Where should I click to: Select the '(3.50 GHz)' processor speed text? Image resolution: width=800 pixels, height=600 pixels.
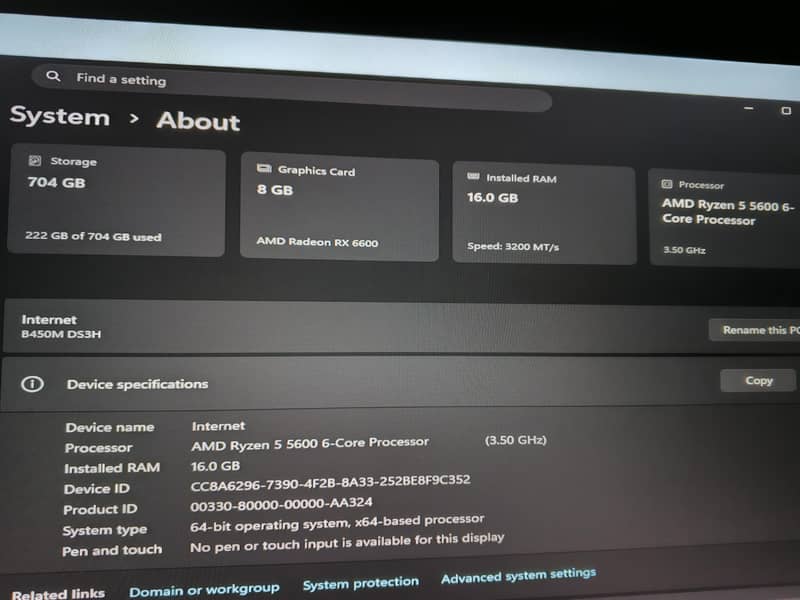pos(515,440)
